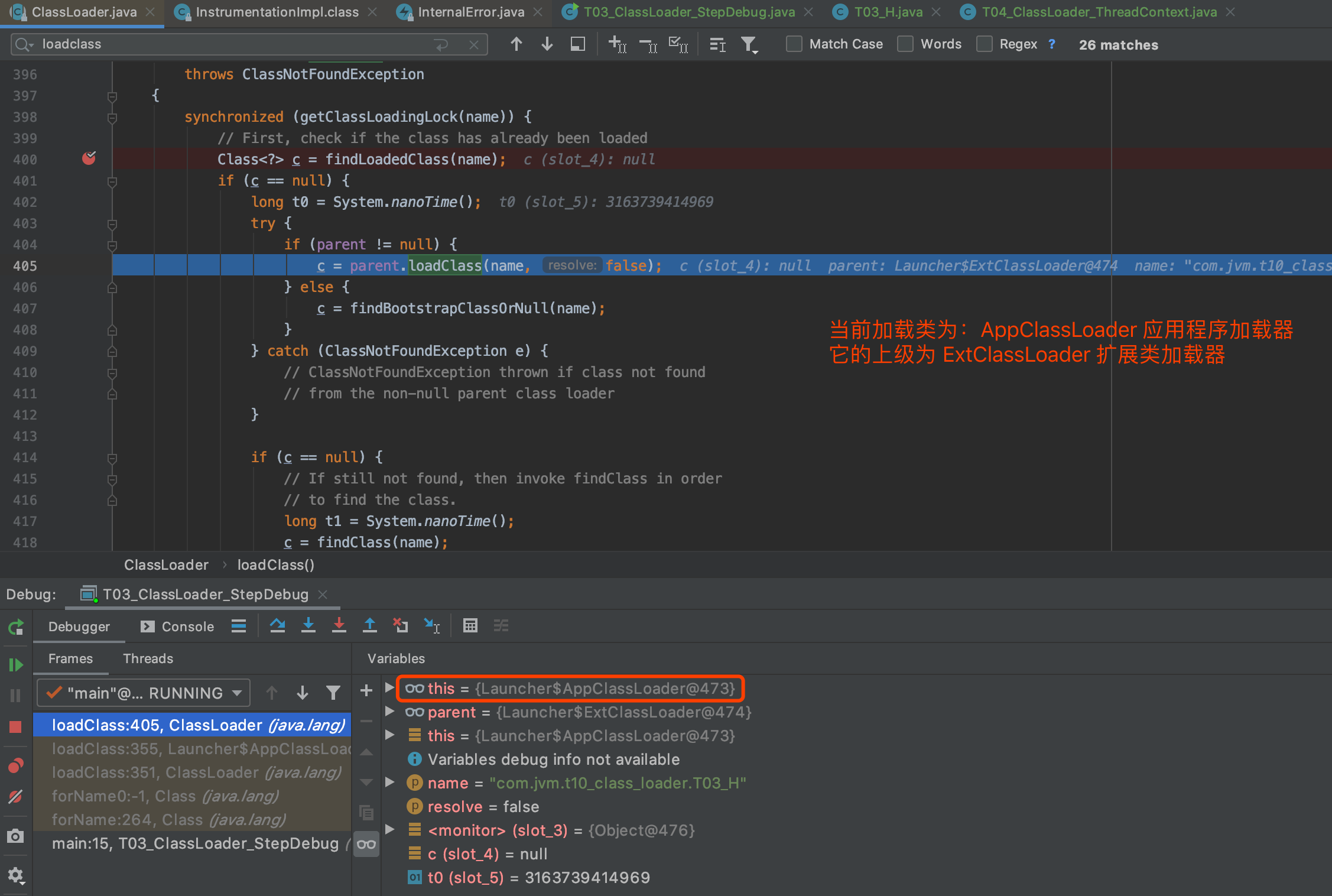Click Mute Breakpoints icon in sidebar
The height and width of the screenshot is (896, 1332).
16,797
